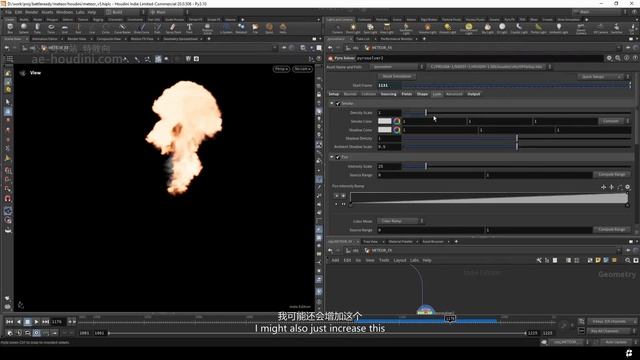Click the network editor wrench tools icon
The width and height of the screenshot is (640, 360).
point(539,260)
